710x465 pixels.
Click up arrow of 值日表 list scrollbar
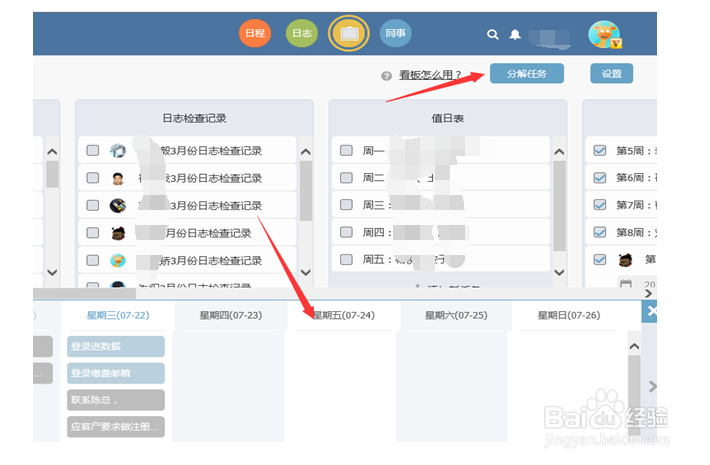[560, 152]
